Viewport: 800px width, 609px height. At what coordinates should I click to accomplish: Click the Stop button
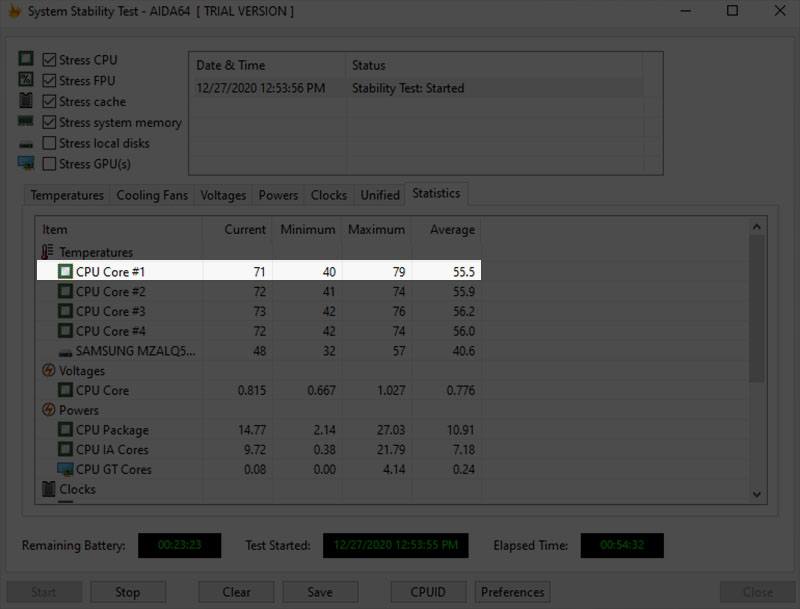pyautogui.click(x=128, y=592)
